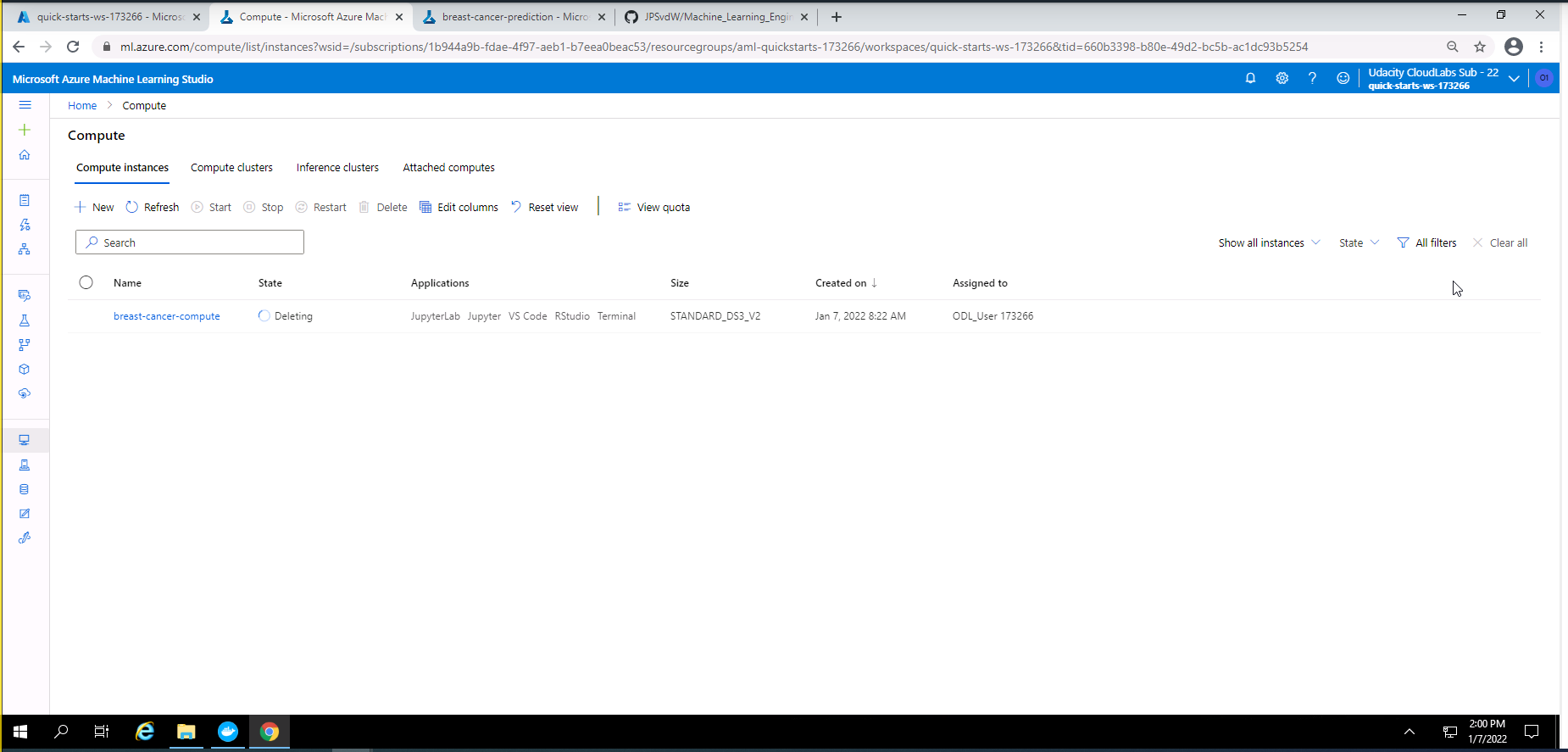Click the Stop toolbar button
The width and height of the screenshot is (1568, 752).
tap(264, 207)
